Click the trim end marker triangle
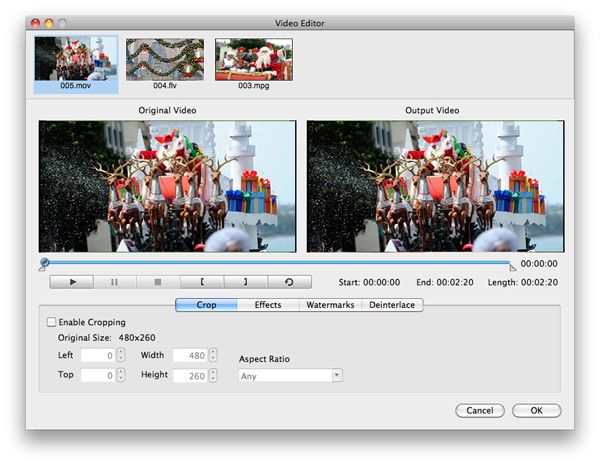This screenshot has height=465, width=600. (512, 268)
